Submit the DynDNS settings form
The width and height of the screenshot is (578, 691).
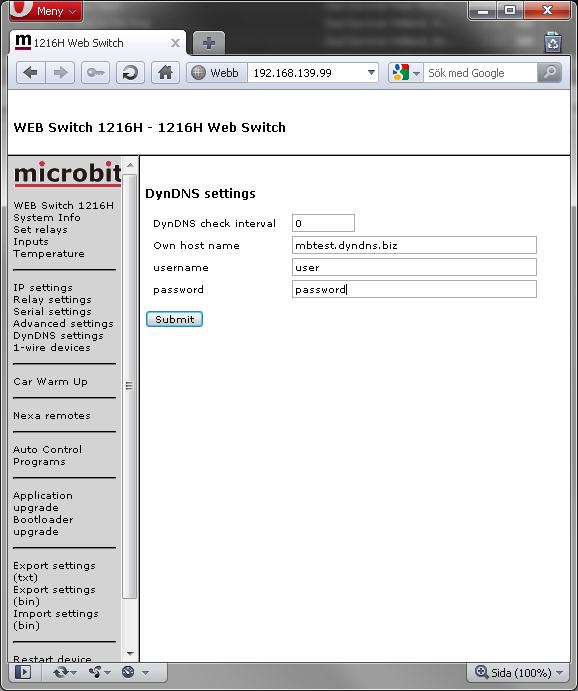[174, 319]
